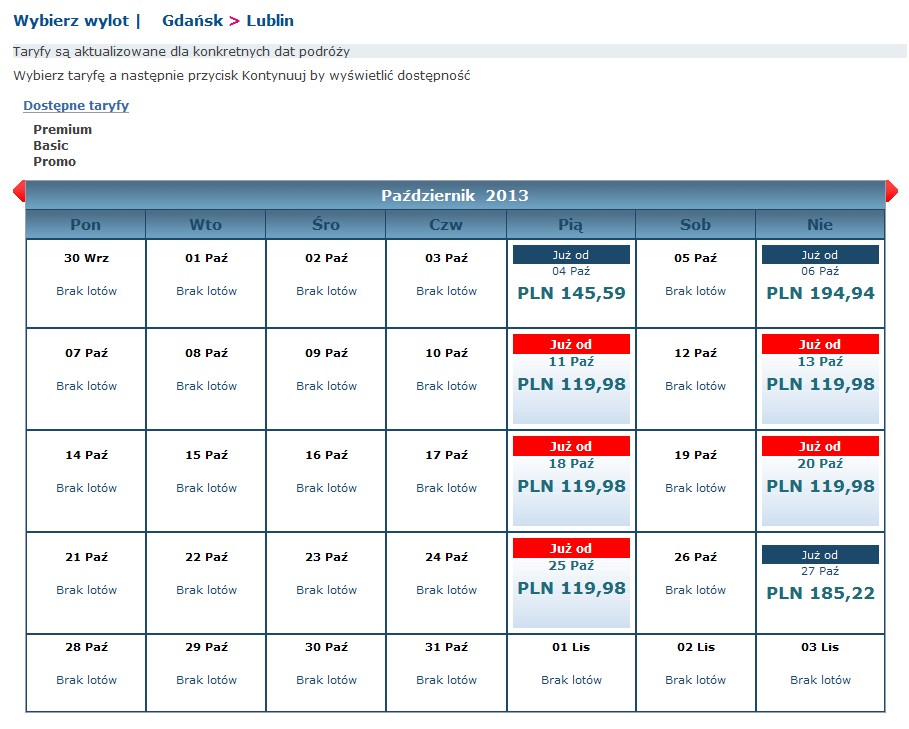Click the 08 Paź date cell
Screen dimensions: 909x729
click(x=206, y=379)
